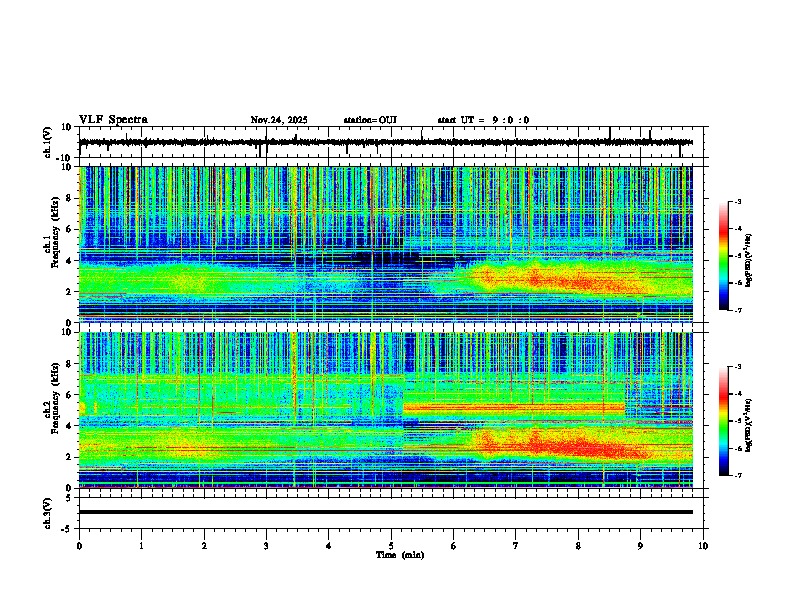Click the '-6' label on ch.2 color bar
Viewport: 792px width, 612px height.
pos(737,448)
